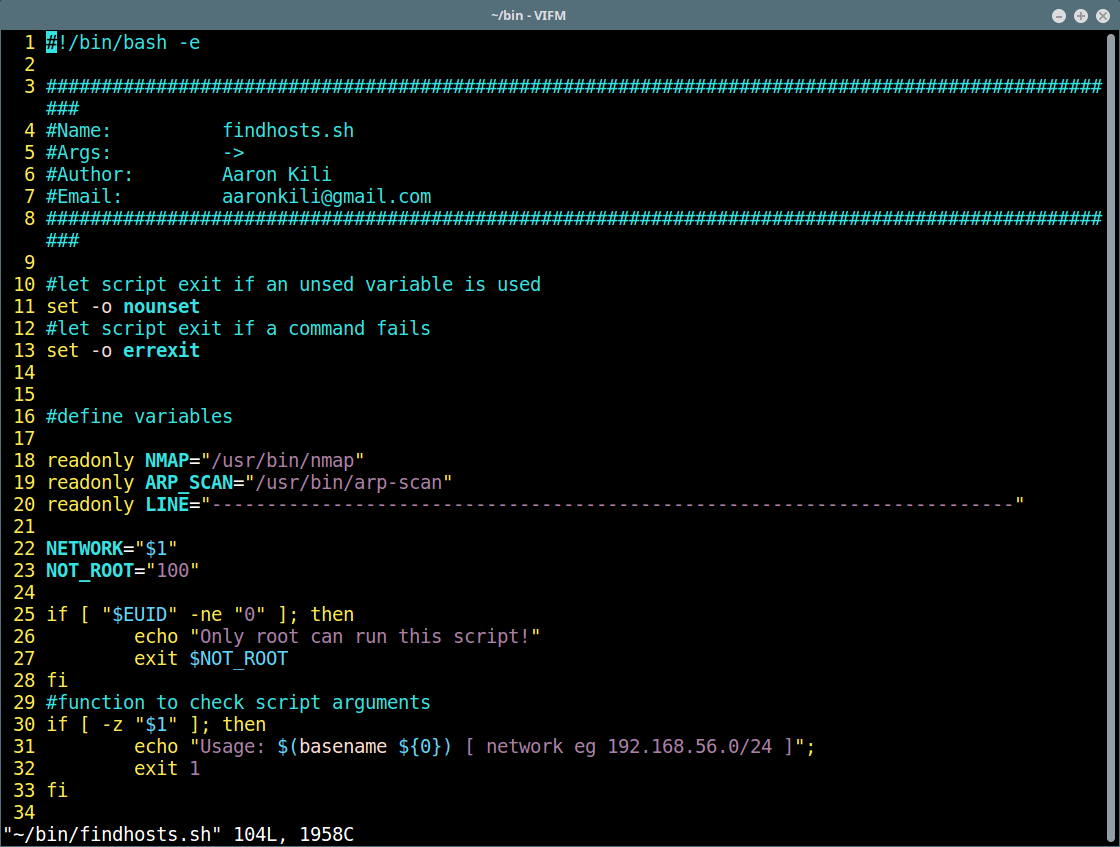Image resolution: width=1120 pixels, height=847 pixels.
Task: Click the title bar reading ~/bin - VIFM
Action: [x=528, y=15]
